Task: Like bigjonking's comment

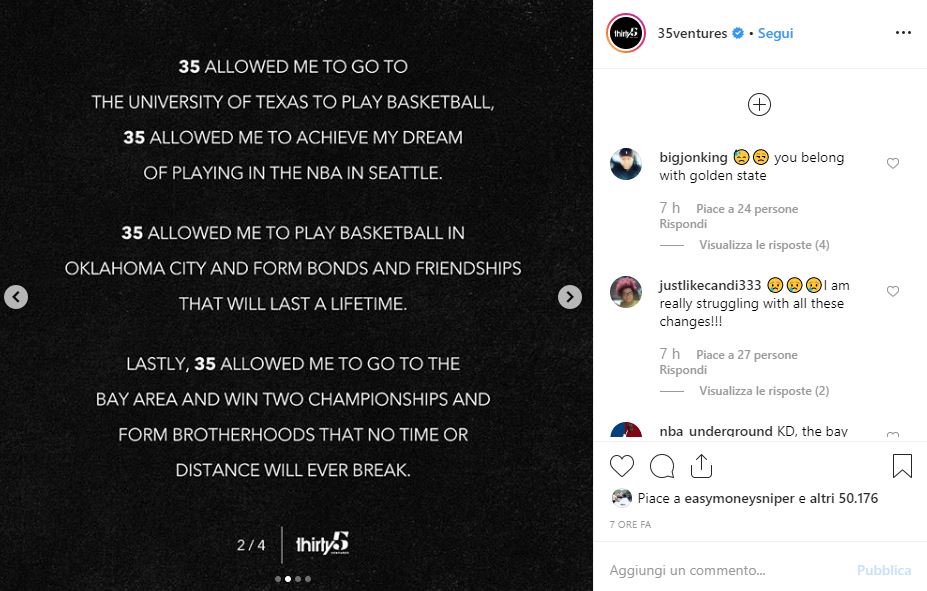Action: pos(893,163)
